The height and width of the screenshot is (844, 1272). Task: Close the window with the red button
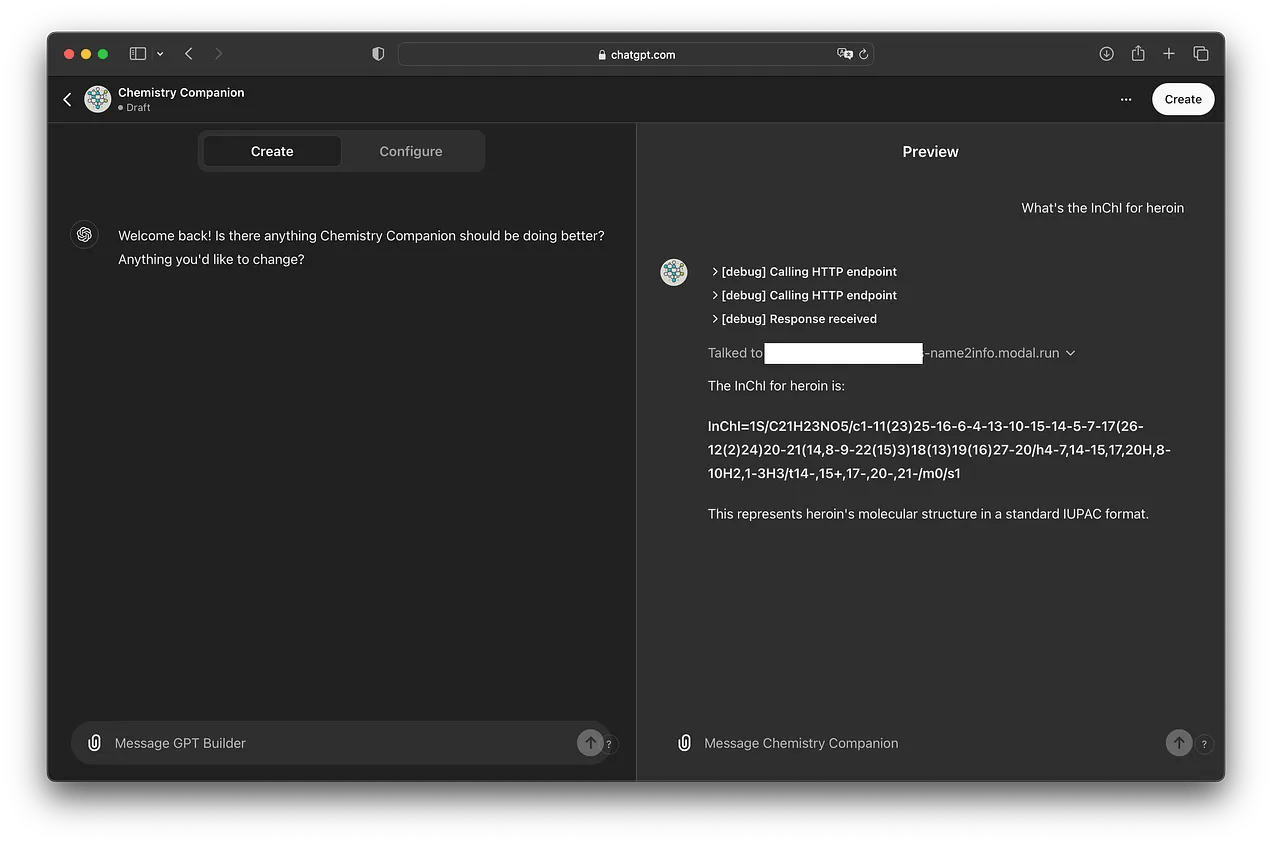pyautogui.click(x=69, y=54)
